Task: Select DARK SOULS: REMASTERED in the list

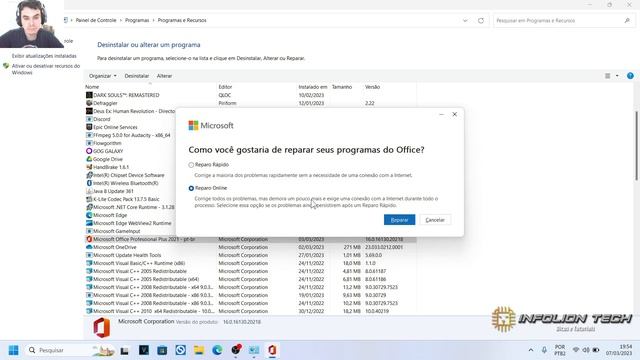Action: (x=126, y=95)
